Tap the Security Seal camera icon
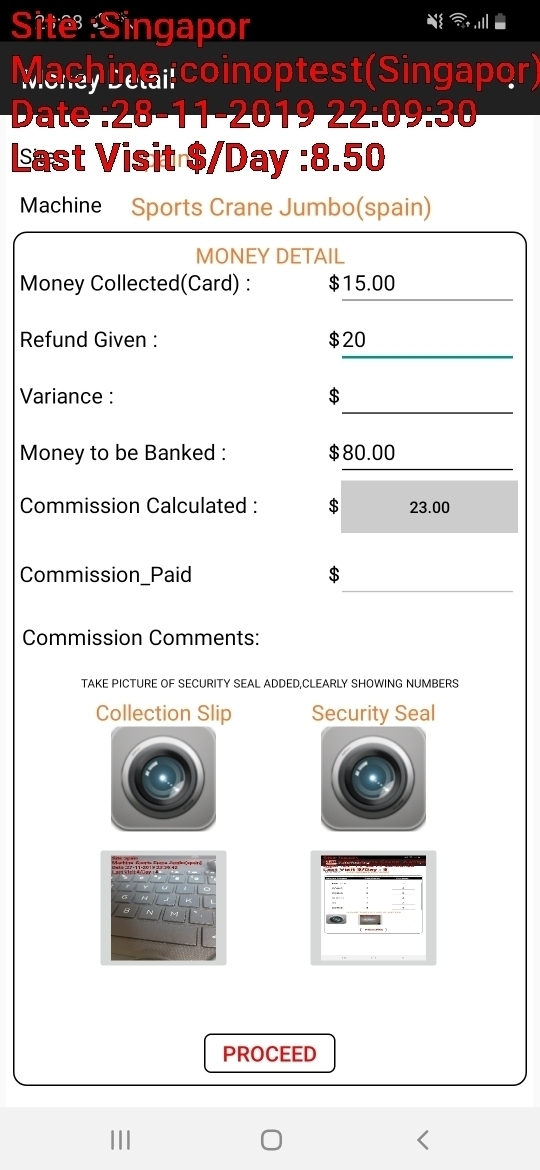Screen dimensions: 540x1170 click(373, 778)
